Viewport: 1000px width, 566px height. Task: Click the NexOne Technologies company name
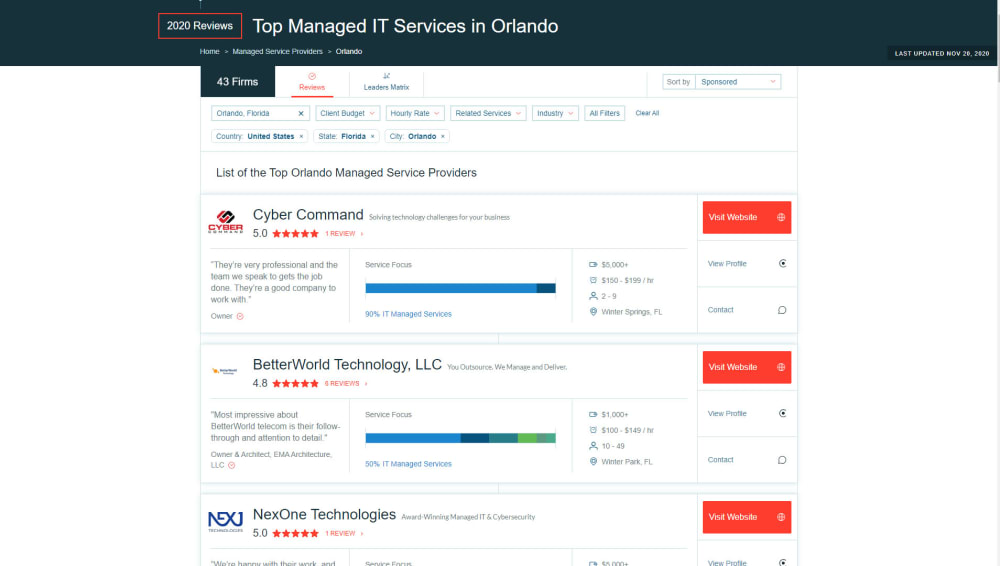click(x=324, y=514)
